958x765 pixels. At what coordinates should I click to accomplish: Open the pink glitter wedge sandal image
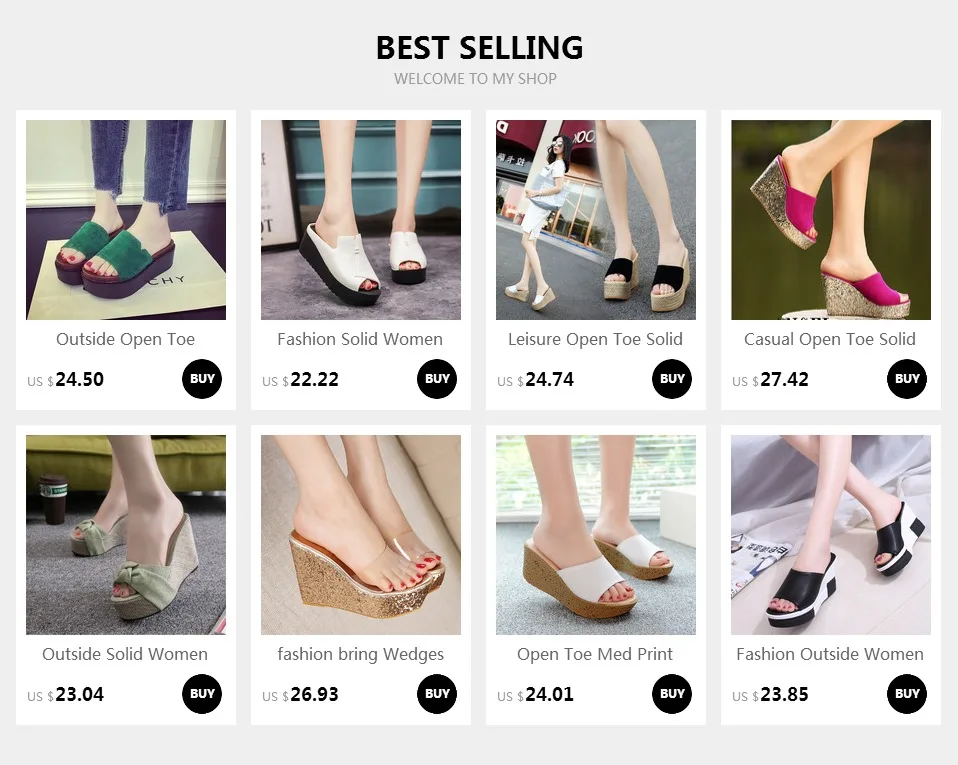click(831, 220)
